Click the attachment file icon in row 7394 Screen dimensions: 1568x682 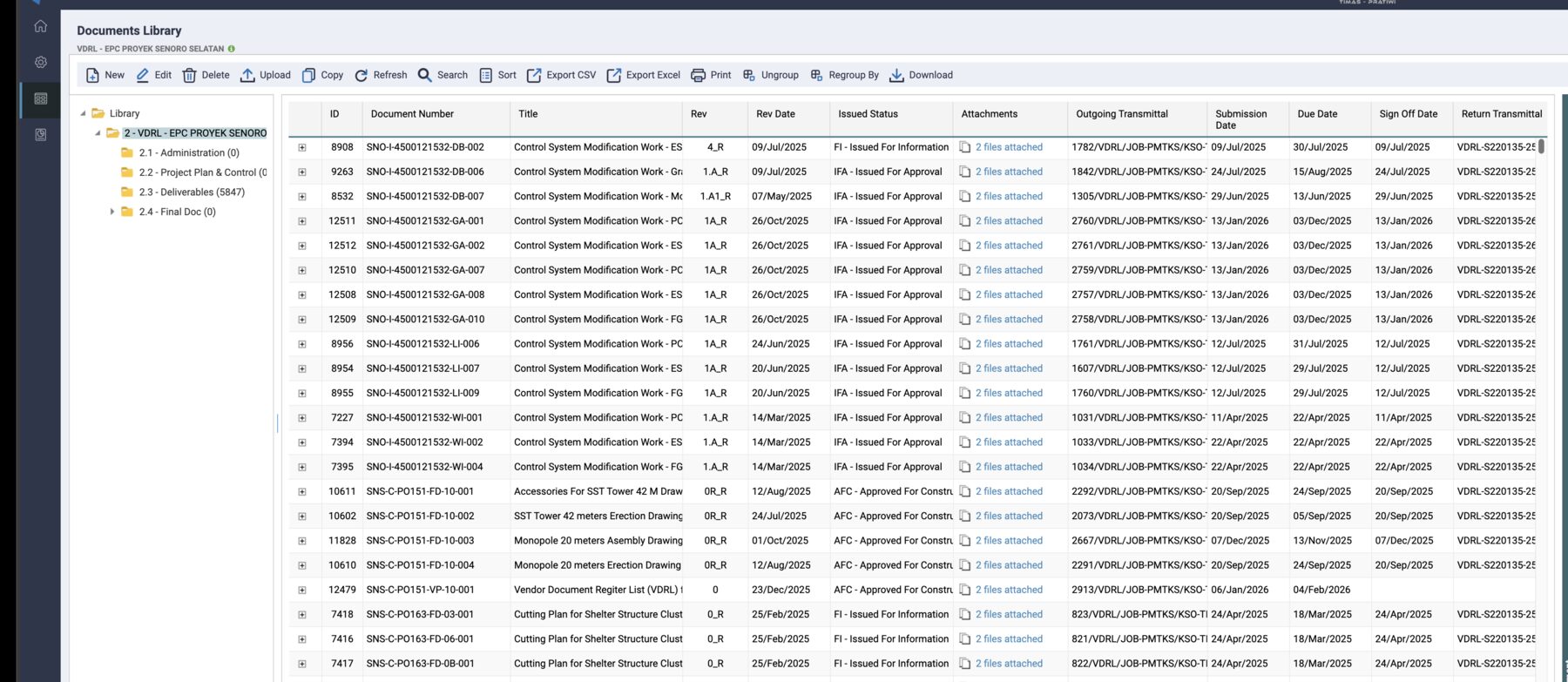[x=965, y=442]
